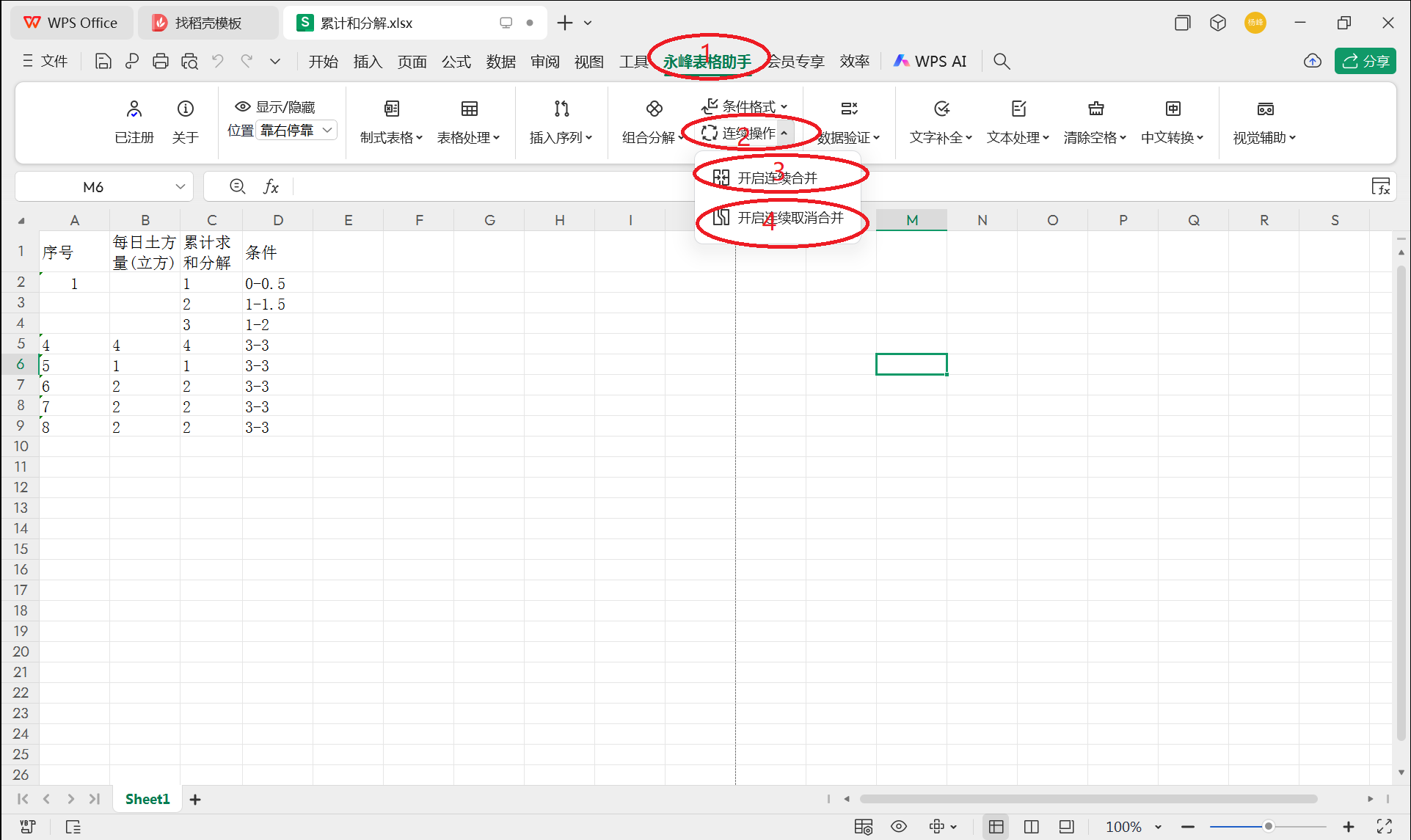The height and width of the screenshot is (840, 1411).
Task: Expand the 条件格式 dropdown
Action: click(745, 106)
